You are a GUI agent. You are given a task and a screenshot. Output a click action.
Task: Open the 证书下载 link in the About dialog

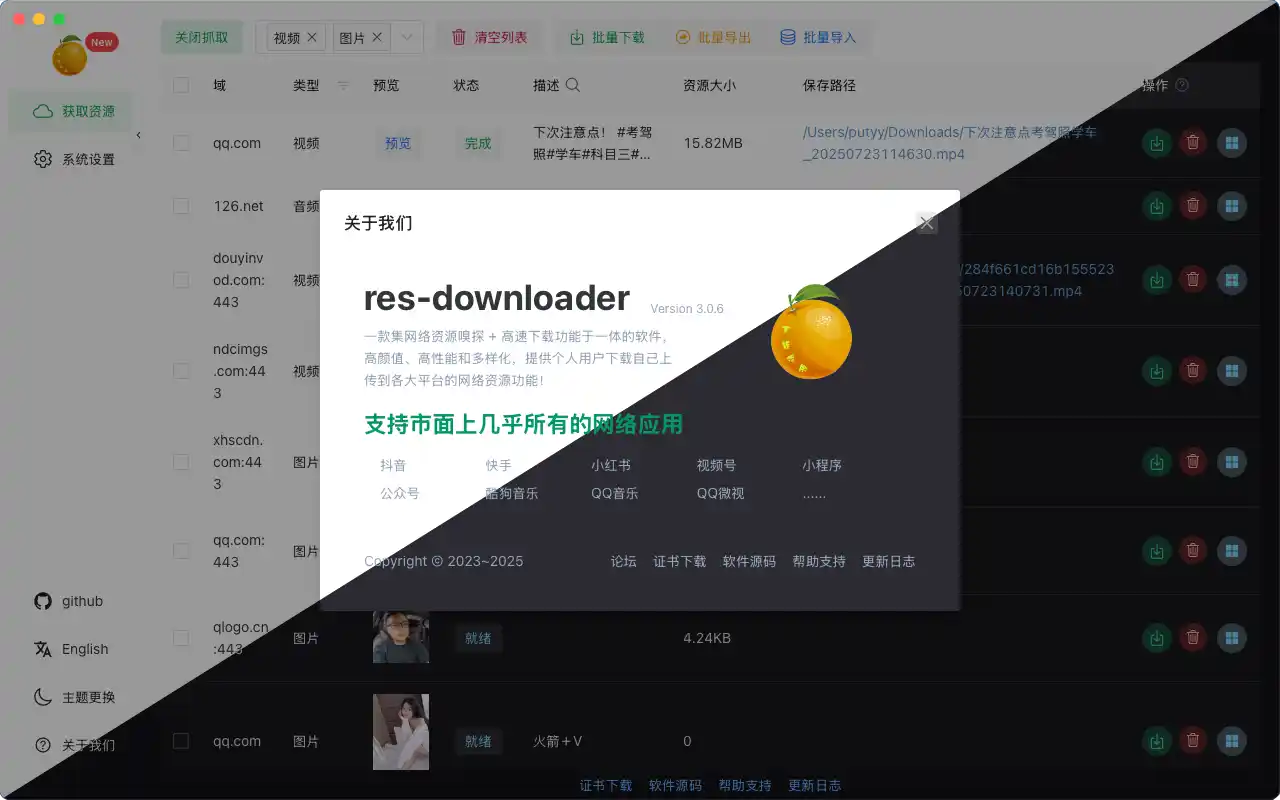coord(680,561)
